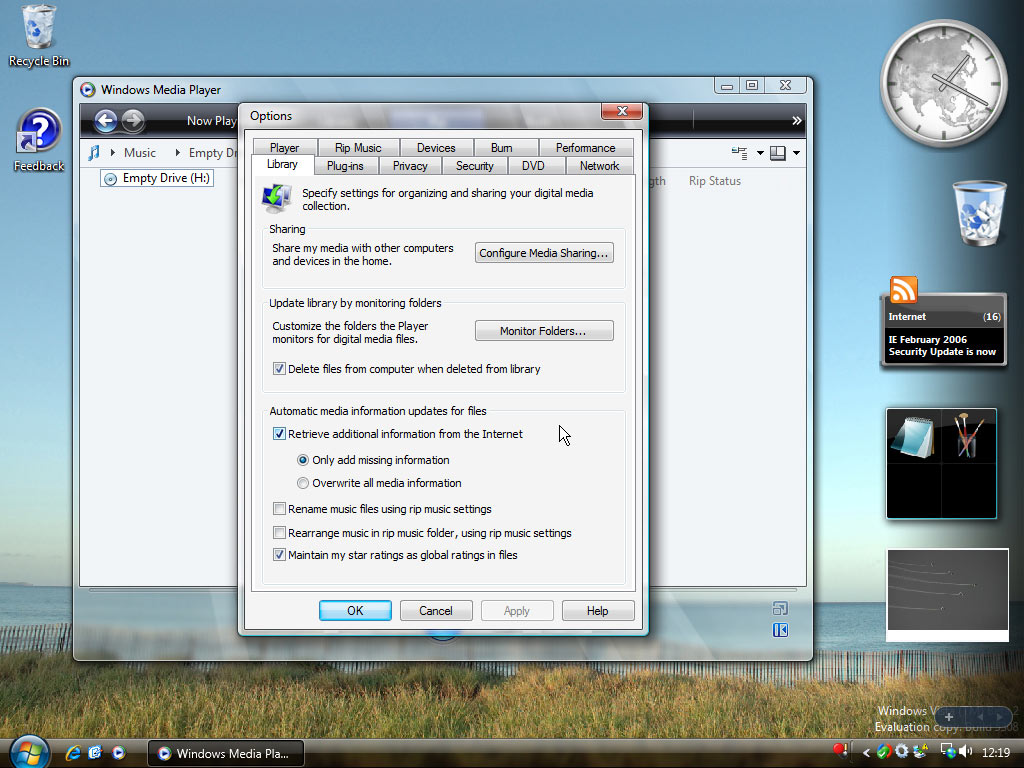Select Empty Drive (H:) tree item
This screenshot has height=768, width=1024.
157,178
